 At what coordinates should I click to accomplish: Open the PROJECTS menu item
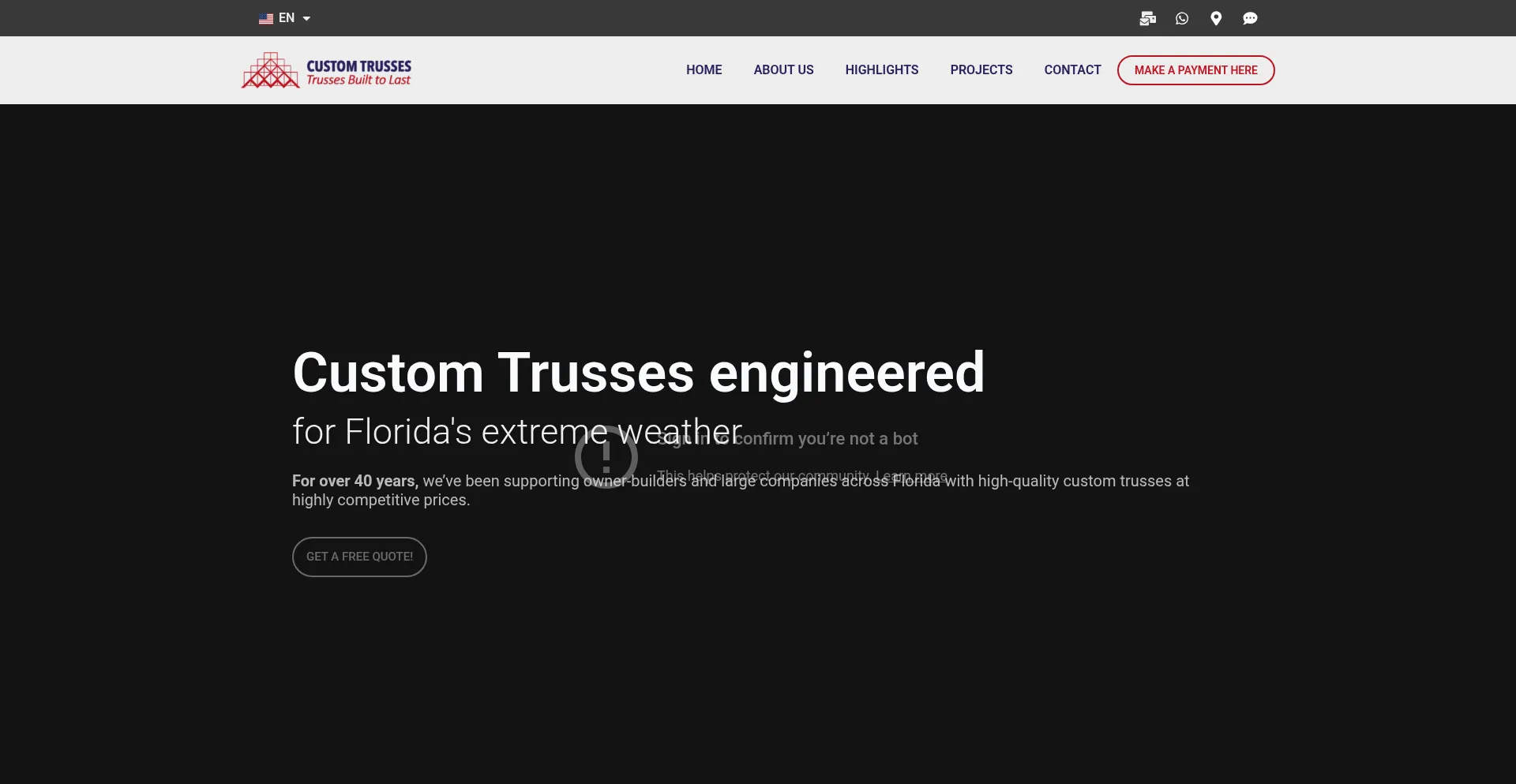pyautogui.click(x=981, y=69)
